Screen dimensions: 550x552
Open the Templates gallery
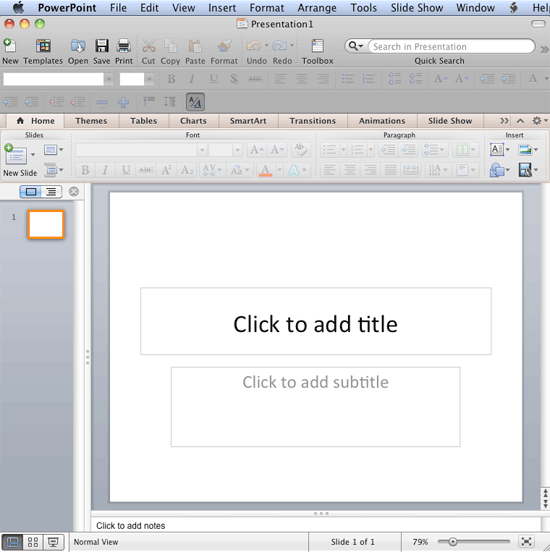43,46
